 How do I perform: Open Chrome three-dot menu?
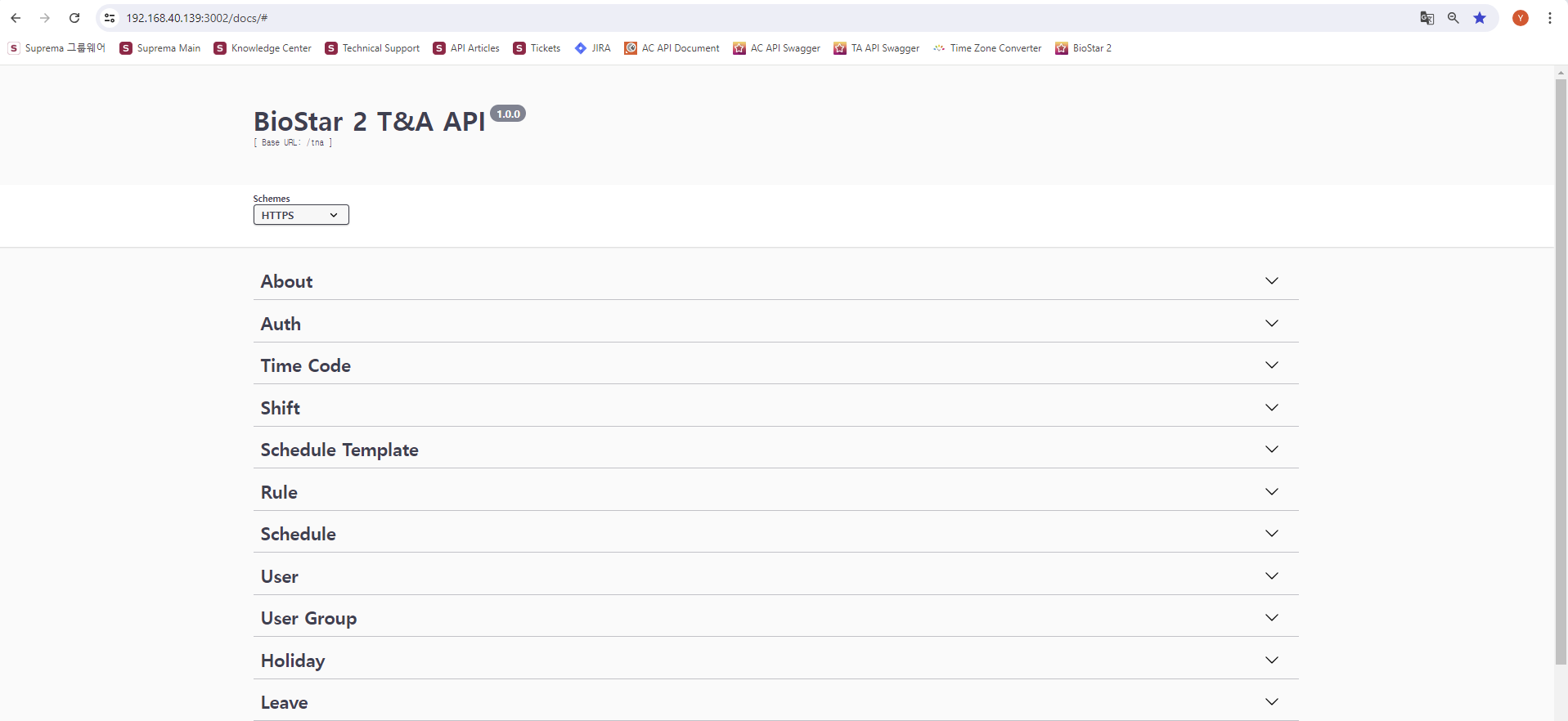coord(1550,18)
